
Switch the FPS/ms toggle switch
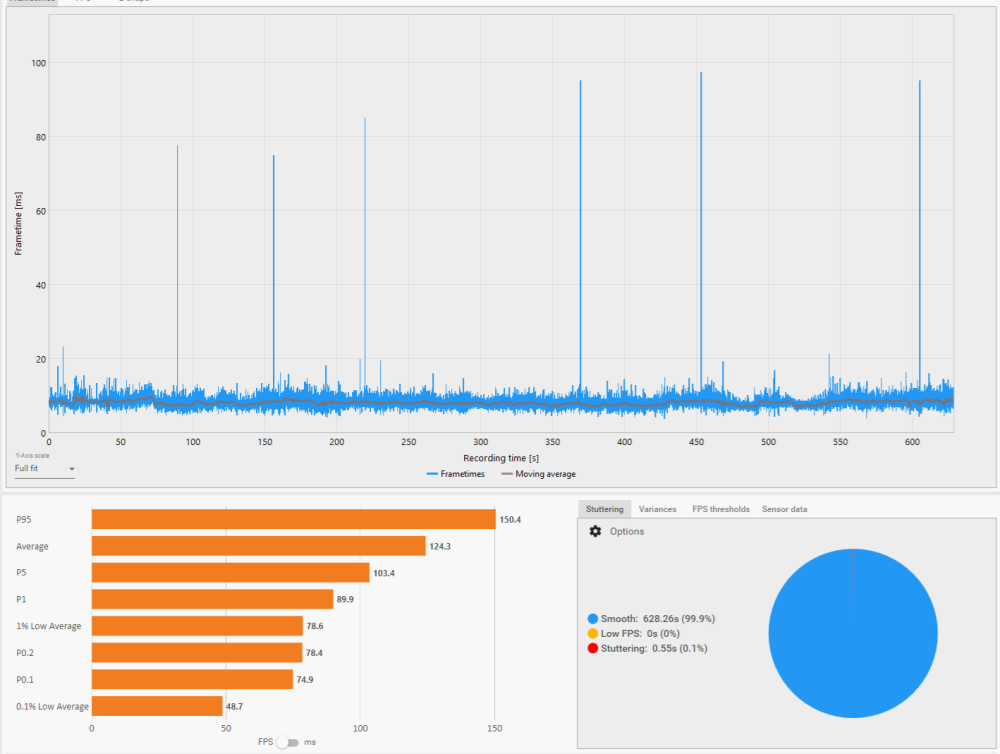click(287, 742)
